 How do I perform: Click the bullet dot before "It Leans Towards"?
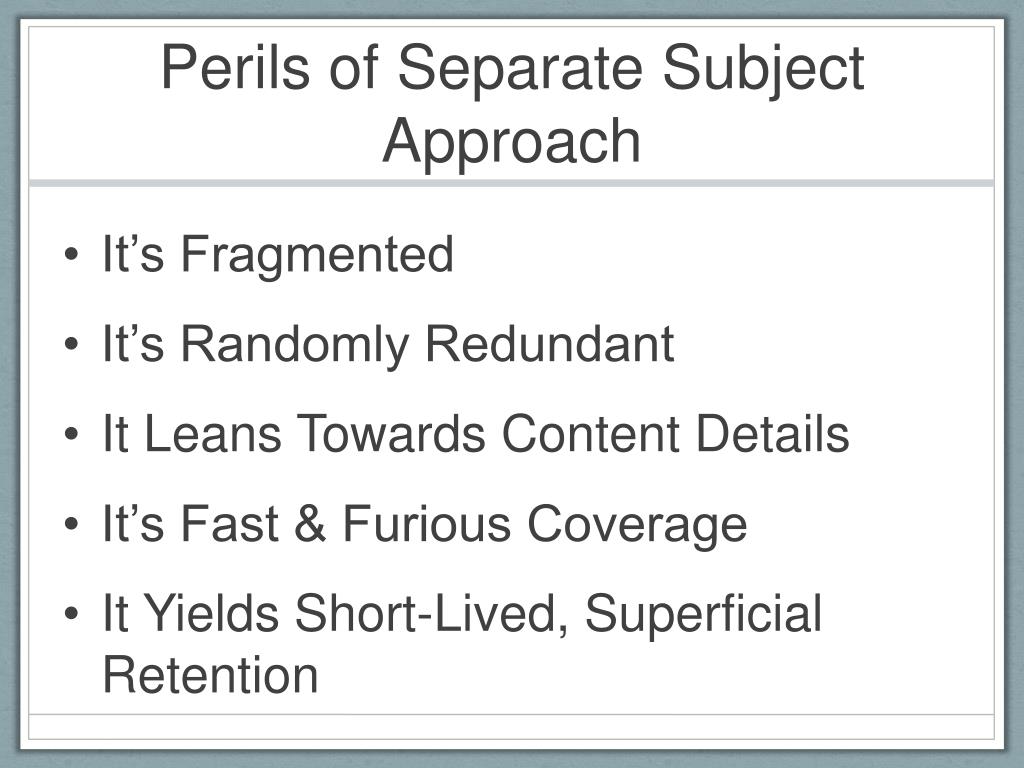[x=71, y=434]
